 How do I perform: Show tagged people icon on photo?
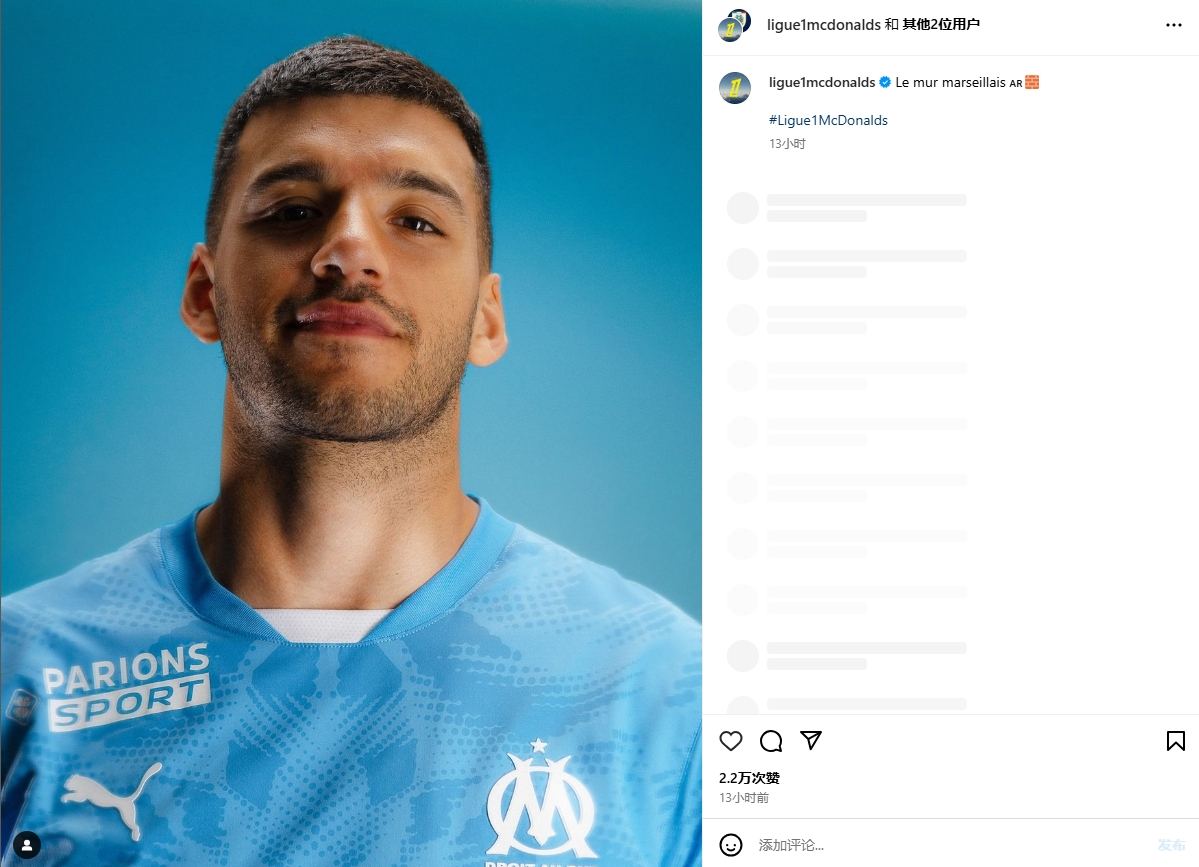click(27, 845)
